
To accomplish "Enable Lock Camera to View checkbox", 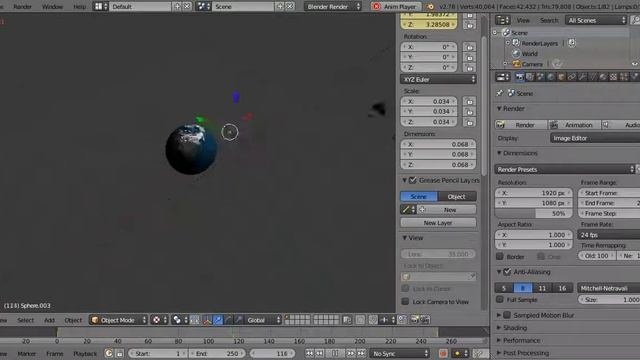I will [x=405, y=302].
